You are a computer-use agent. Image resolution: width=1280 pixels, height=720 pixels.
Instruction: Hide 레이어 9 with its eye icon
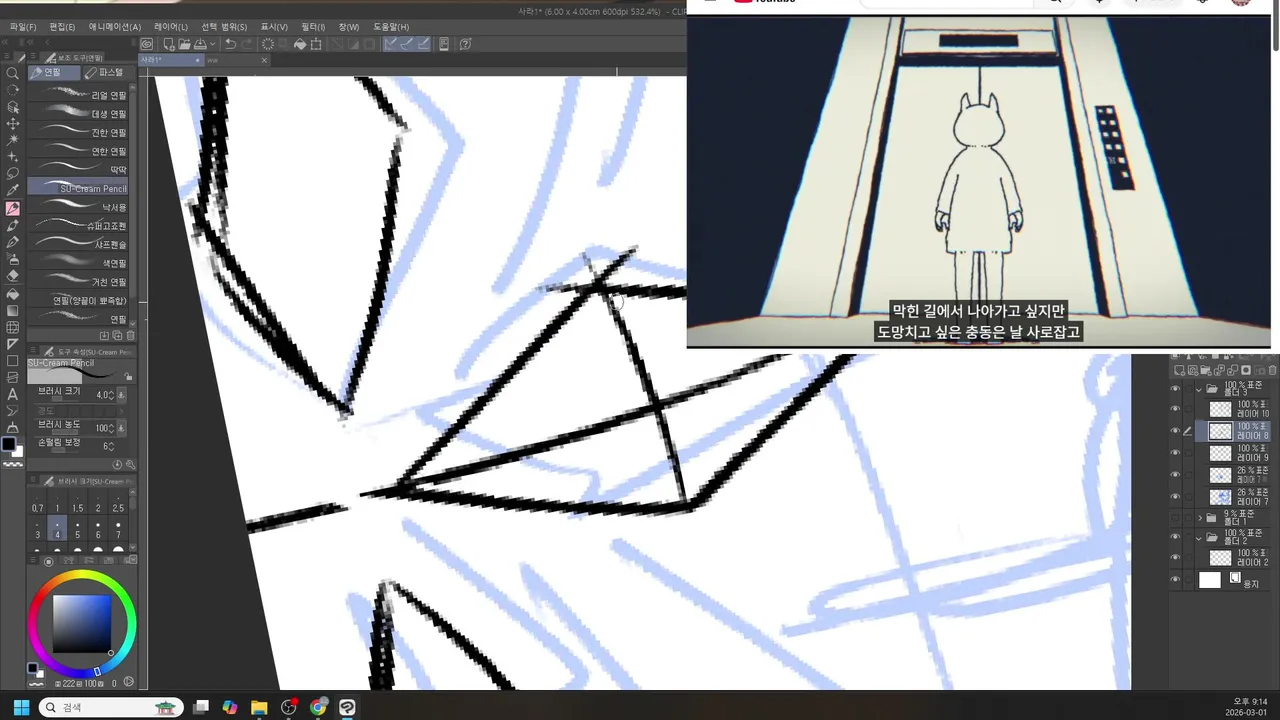click(1175, 453)
